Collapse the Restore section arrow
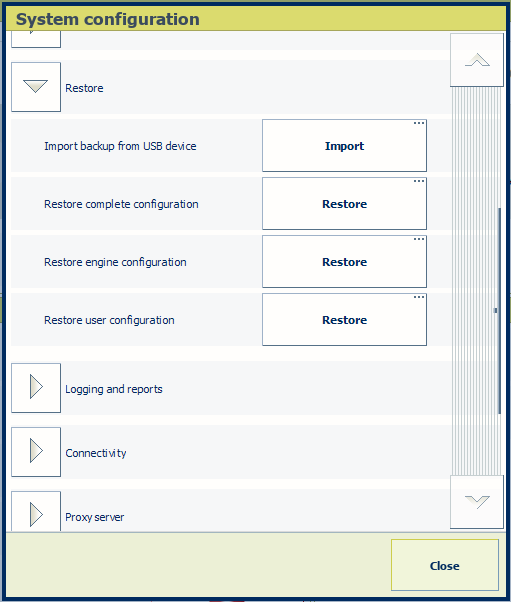Screen dimensions: 511x602 pyautogui.click(x=36, y=87)
